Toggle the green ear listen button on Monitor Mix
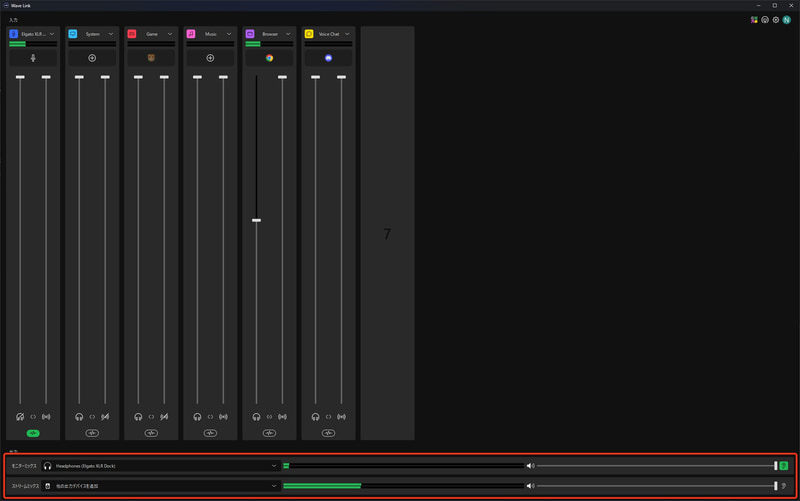The width and height of the screenshot is (800, 501). point(784,466)
